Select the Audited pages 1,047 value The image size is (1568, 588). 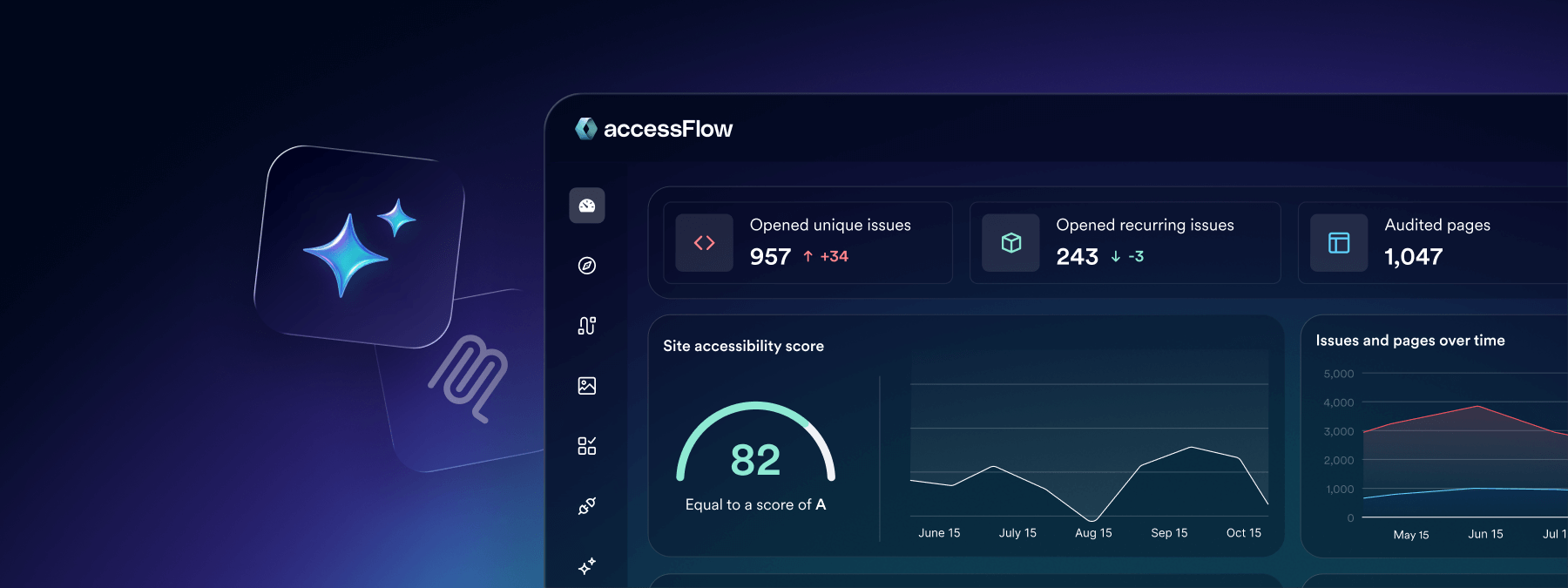[1413, 257]
